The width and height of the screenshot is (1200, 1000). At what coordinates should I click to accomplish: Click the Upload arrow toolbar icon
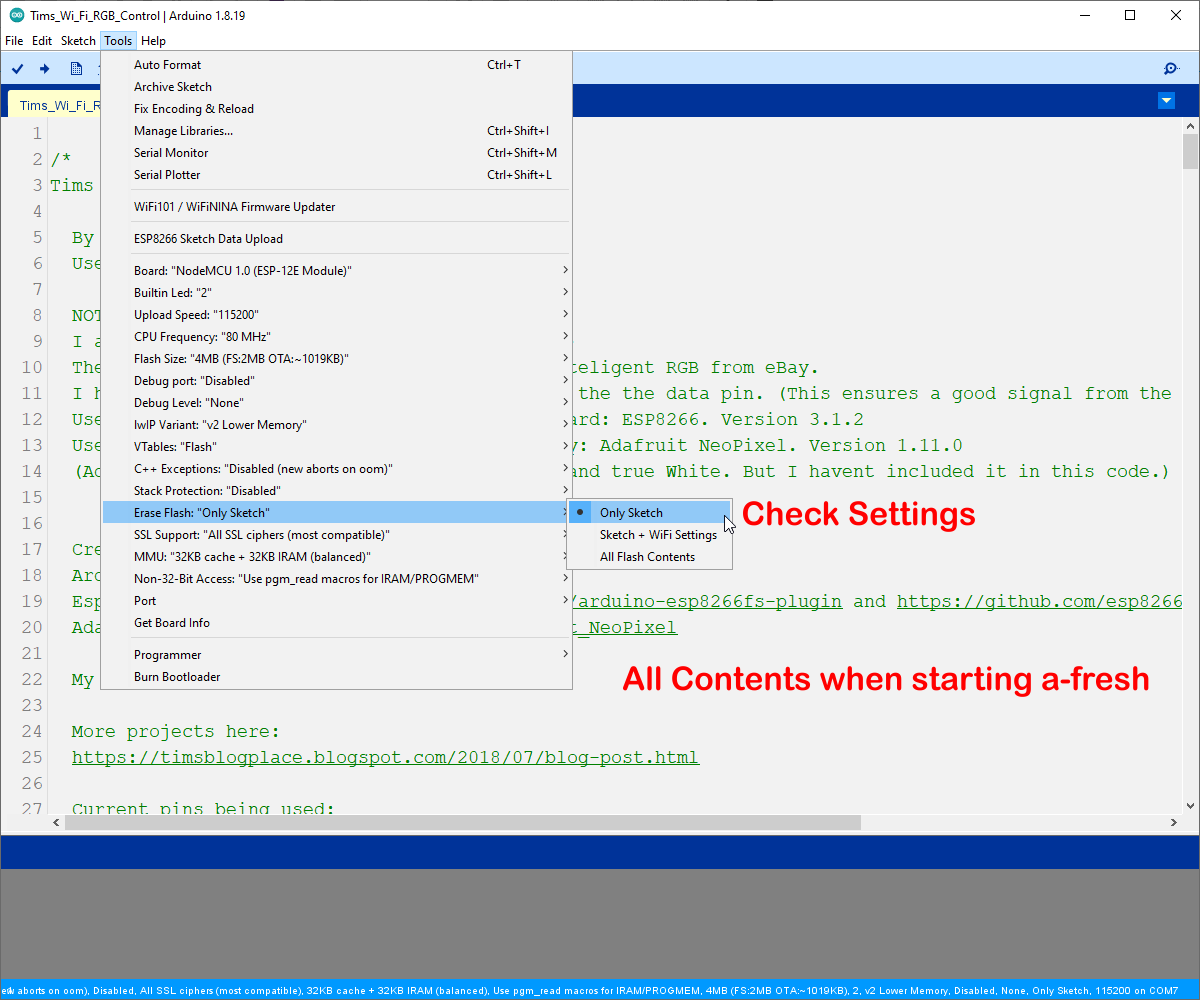point(45,68)
